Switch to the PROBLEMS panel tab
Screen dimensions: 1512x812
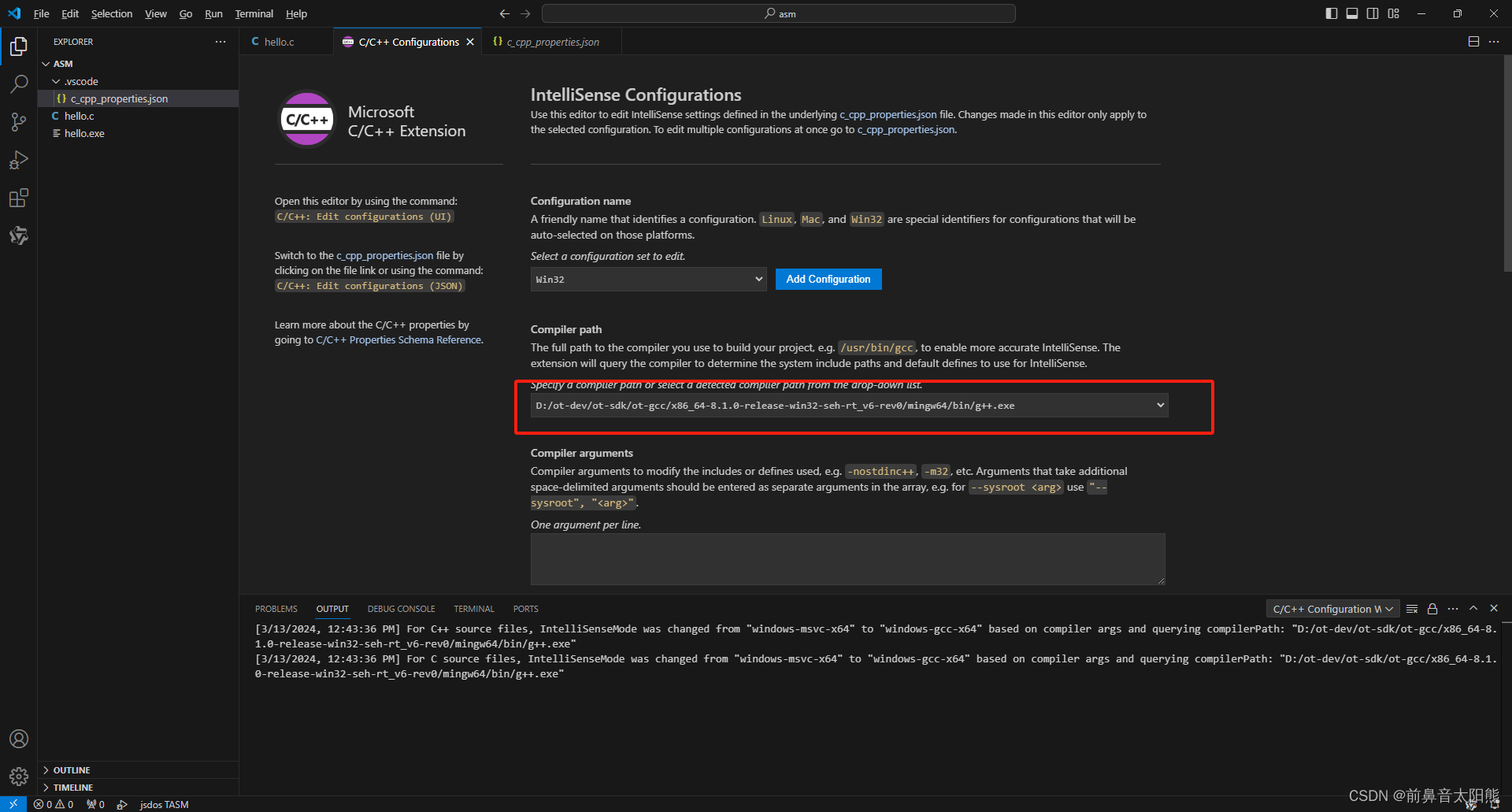click(276, 609)
